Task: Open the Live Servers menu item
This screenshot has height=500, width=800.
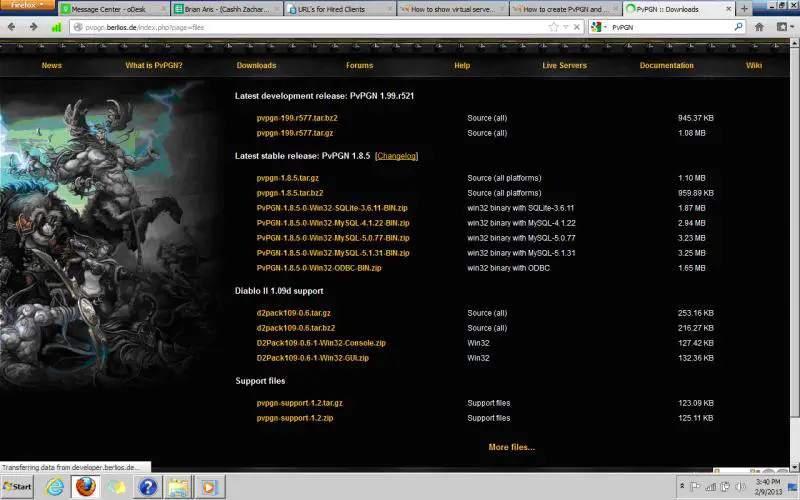Action: click(564, 65)
